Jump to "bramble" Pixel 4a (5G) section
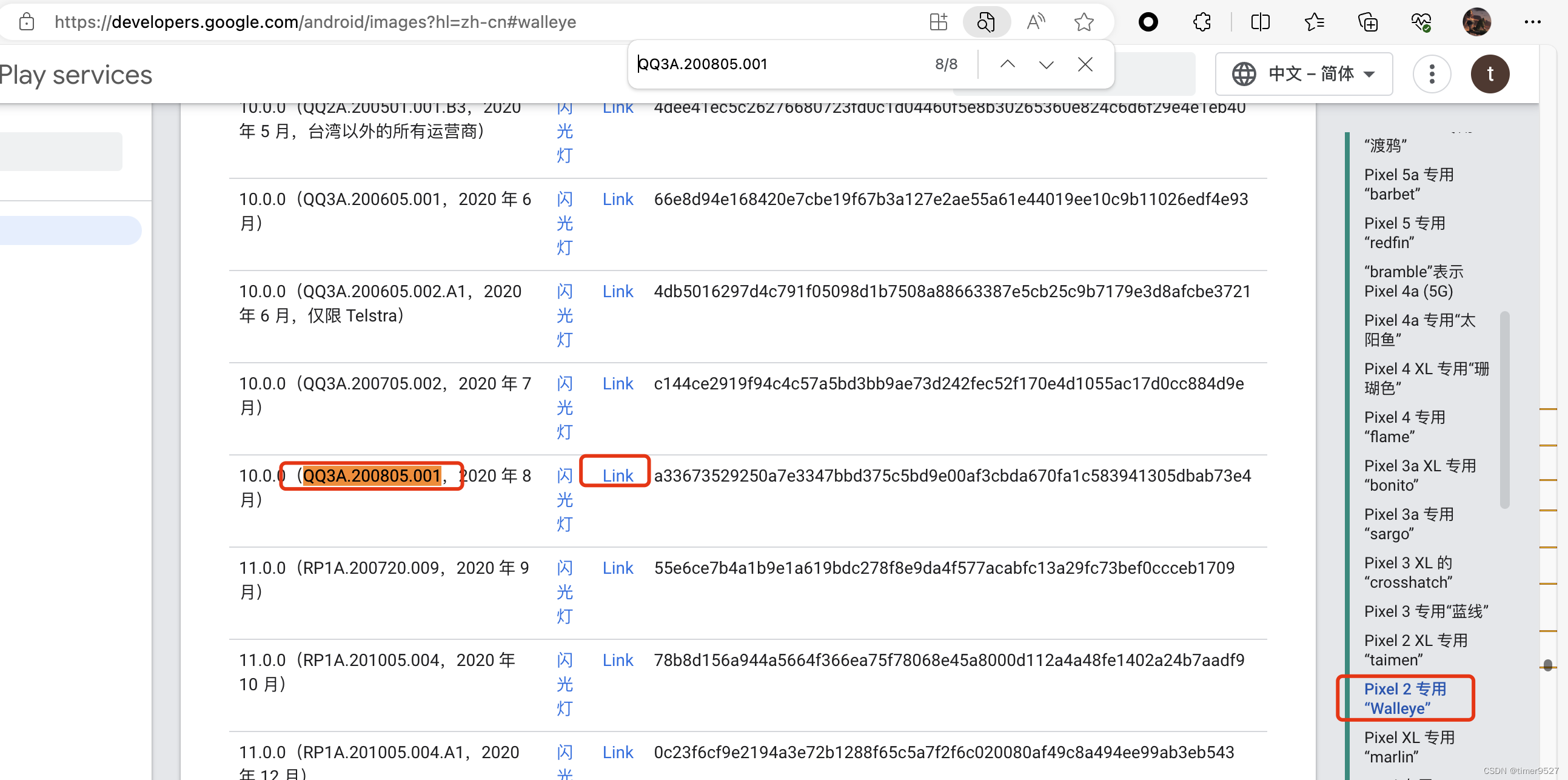Image resolution: width=1568 pixels, height=780 pixels. (x=1413, y=281)
